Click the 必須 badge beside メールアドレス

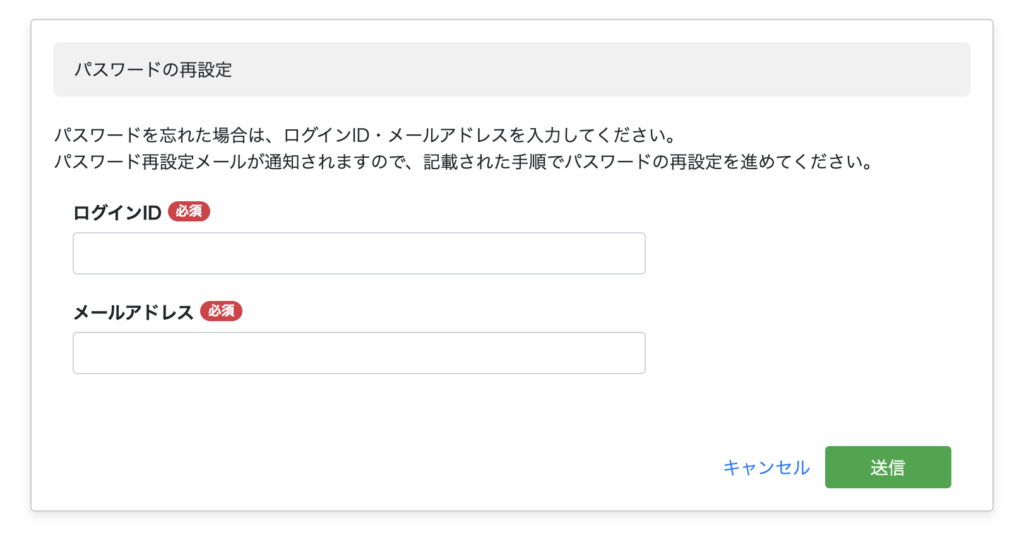[221, 311]
